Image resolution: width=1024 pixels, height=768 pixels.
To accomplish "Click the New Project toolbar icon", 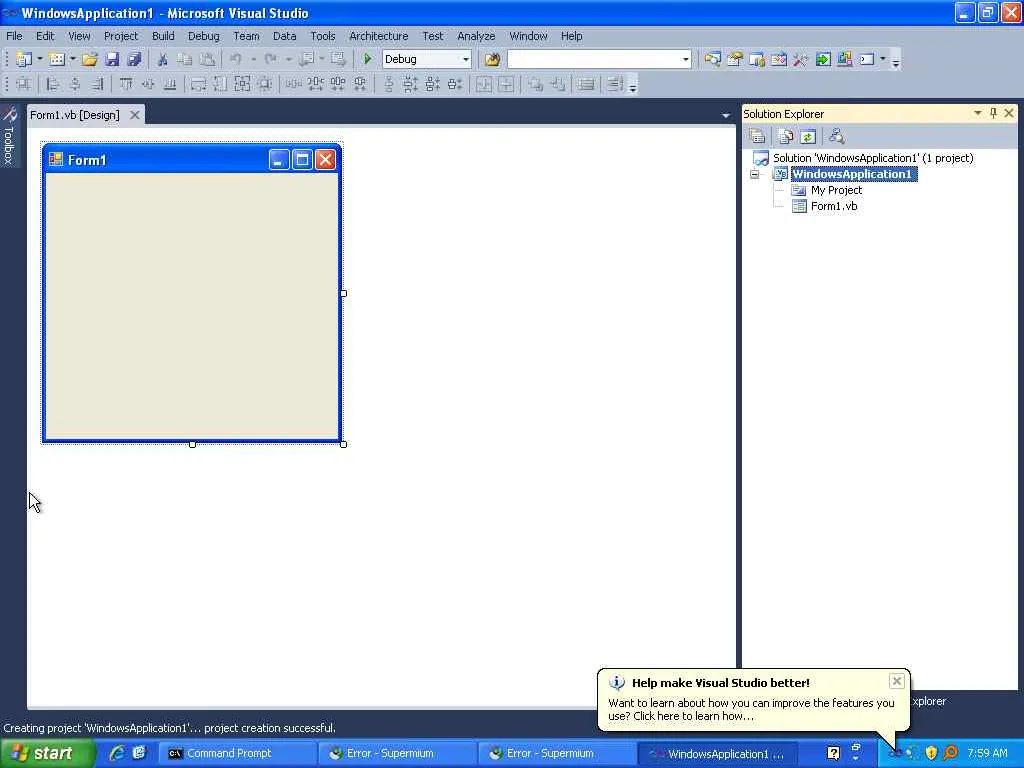I will point(24,59).
